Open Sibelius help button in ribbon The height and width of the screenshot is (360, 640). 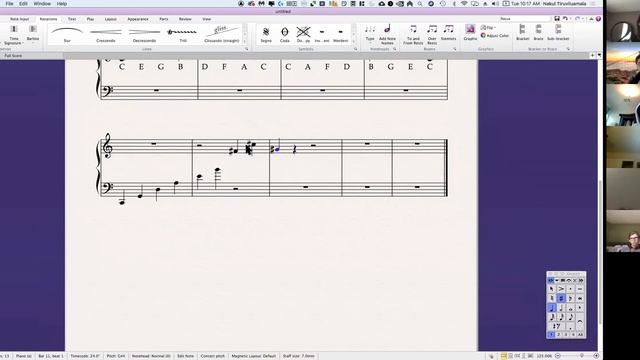click(598, 19)
